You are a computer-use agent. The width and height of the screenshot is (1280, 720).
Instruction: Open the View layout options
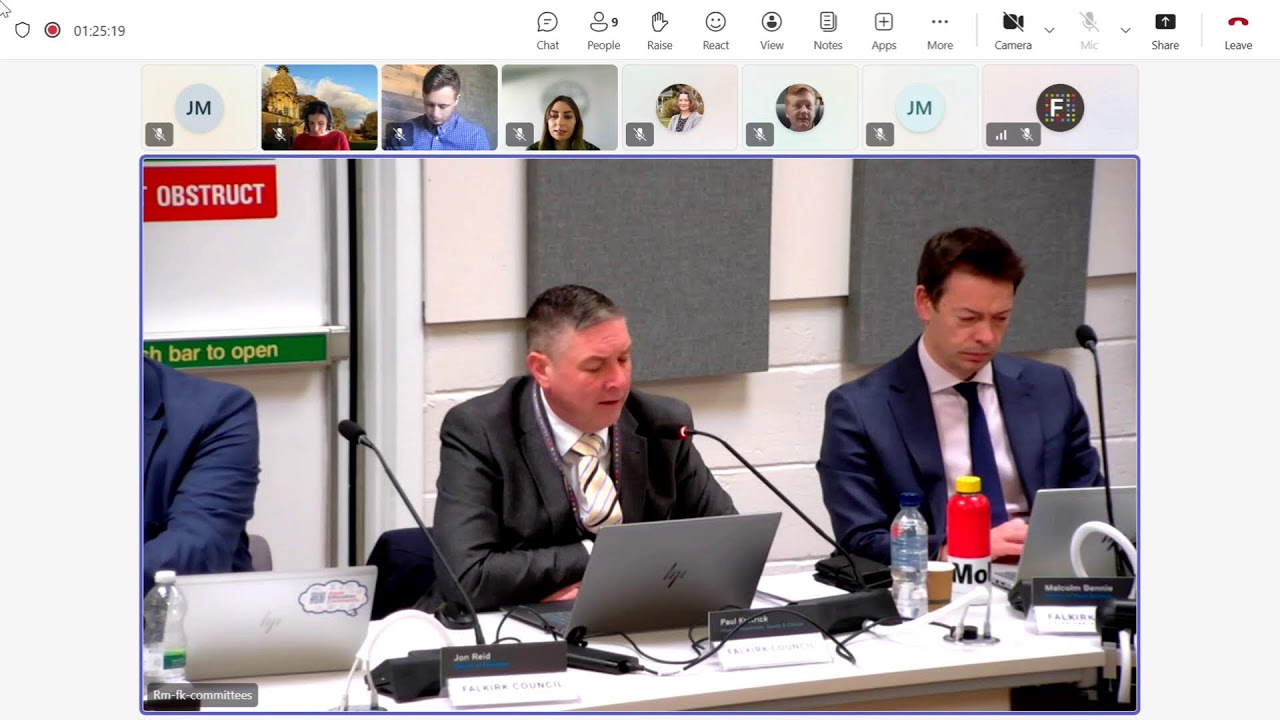pyautogui.click(x=771, y=31)
